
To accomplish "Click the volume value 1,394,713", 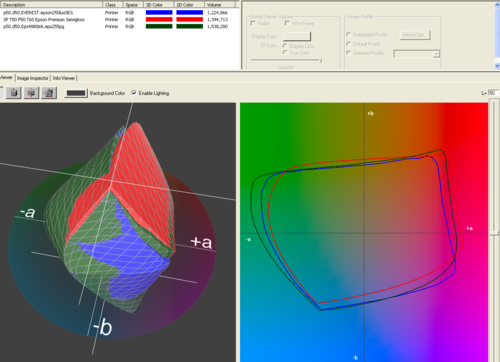I will click(217, 20).
